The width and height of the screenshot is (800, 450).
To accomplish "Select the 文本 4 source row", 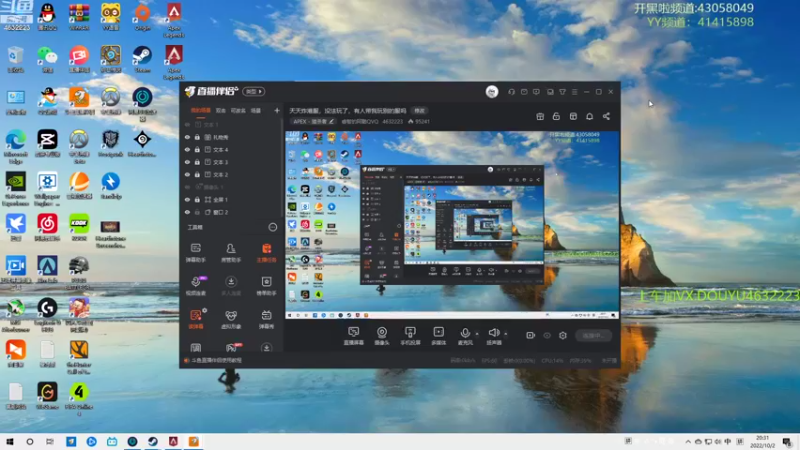I will [231, 149].
